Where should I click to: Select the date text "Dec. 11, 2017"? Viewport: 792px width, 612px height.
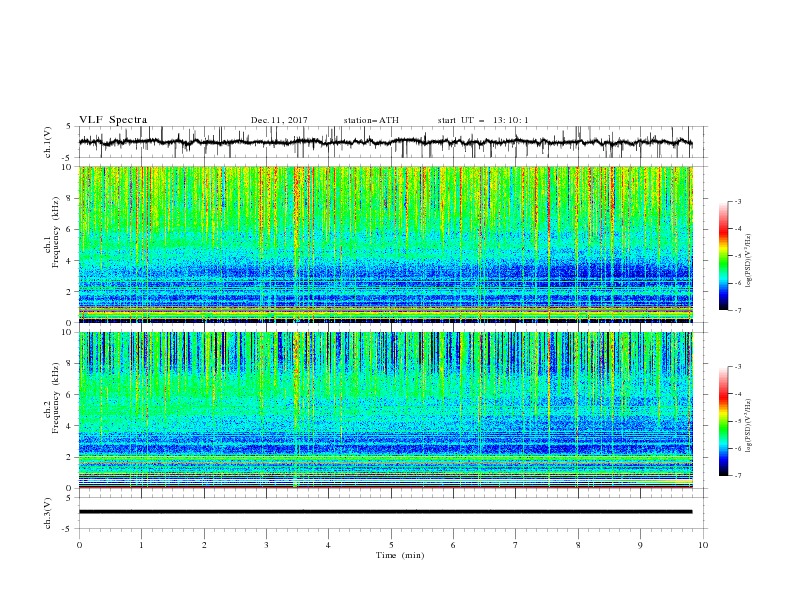[x=279, y=120]
